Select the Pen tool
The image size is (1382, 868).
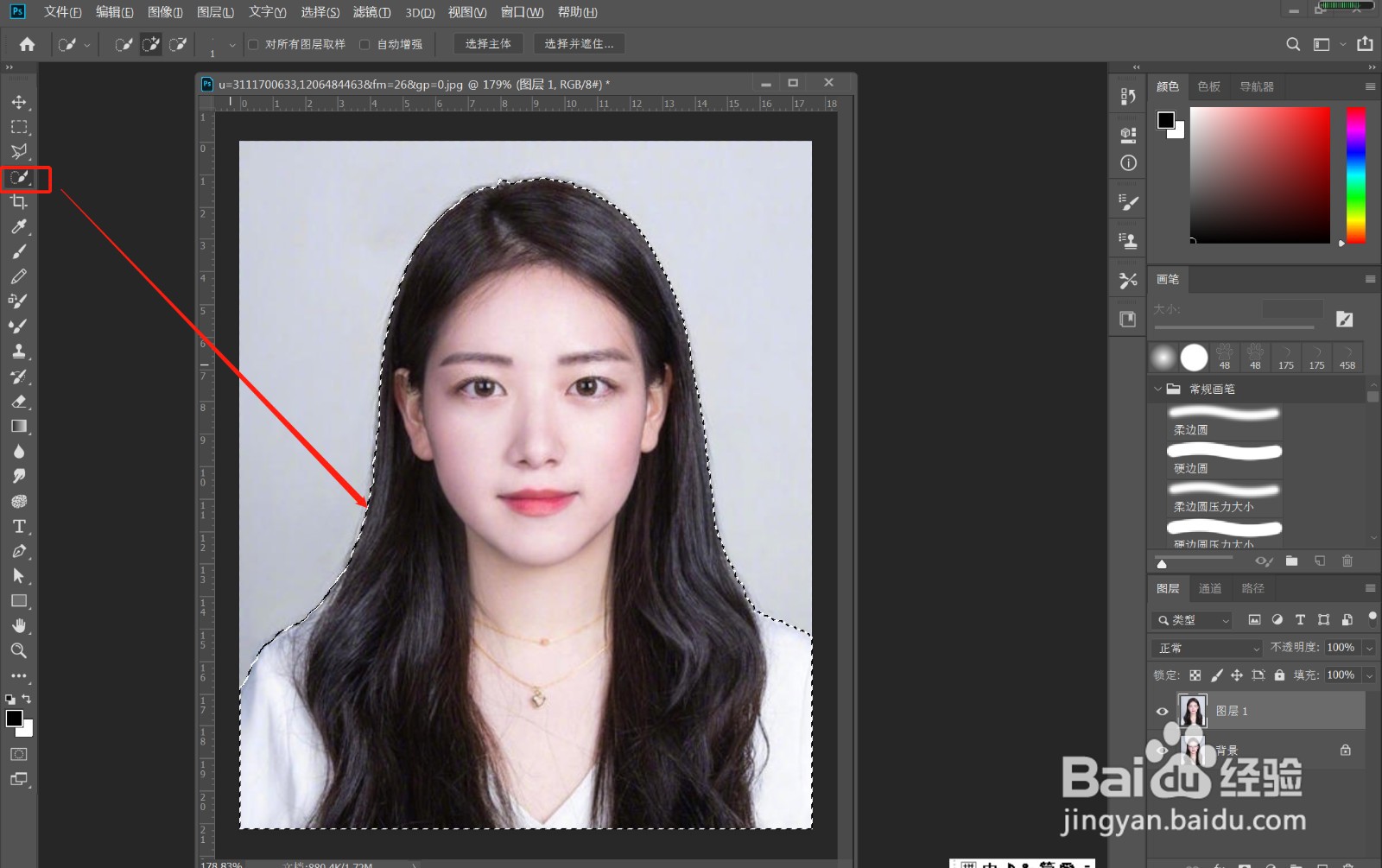(19, 551)
